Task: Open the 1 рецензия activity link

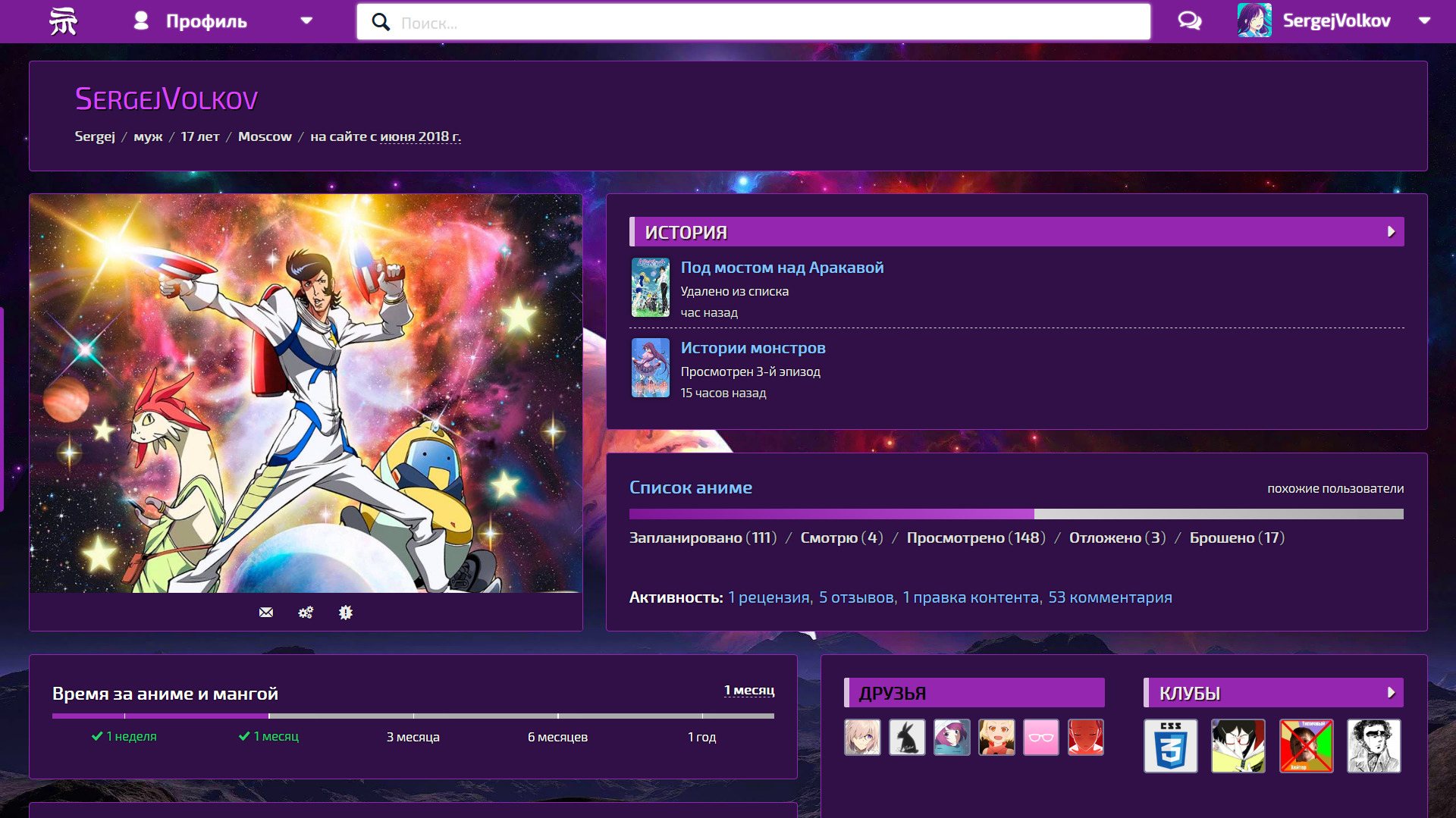Action: click(x=768, y=597)
